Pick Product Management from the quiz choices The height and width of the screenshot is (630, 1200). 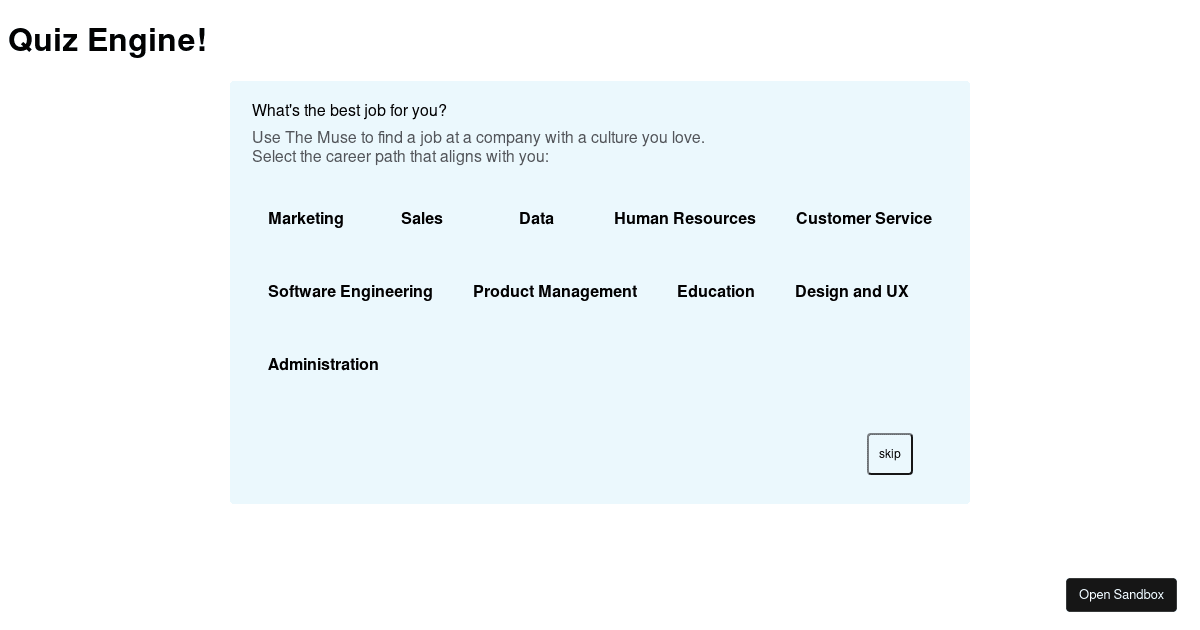[555, 292]
